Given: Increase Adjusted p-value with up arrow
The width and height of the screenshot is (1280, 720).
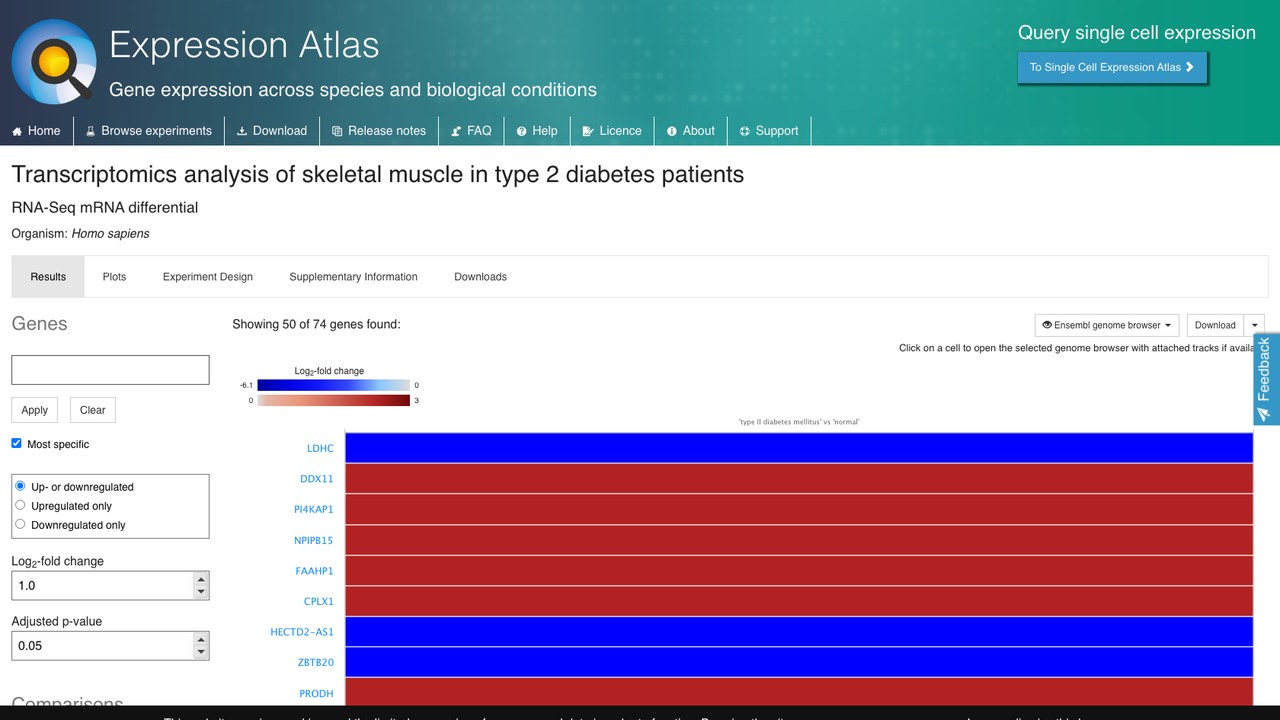Looking at the screenshot, I should (201, 639).
